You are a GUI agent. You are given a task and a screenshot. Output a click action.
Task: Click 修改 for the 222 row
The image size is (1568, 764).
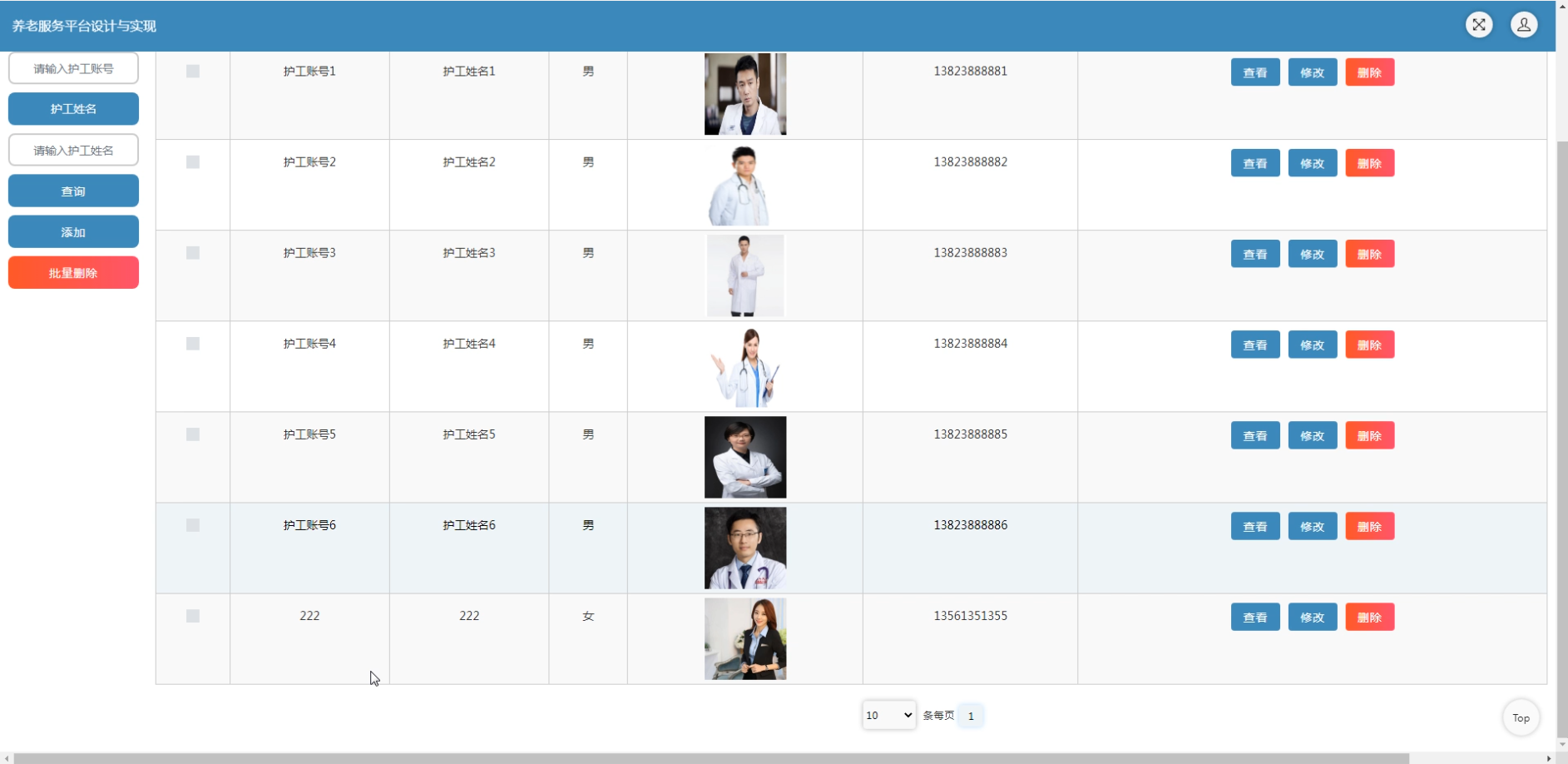coord(1313,617)
